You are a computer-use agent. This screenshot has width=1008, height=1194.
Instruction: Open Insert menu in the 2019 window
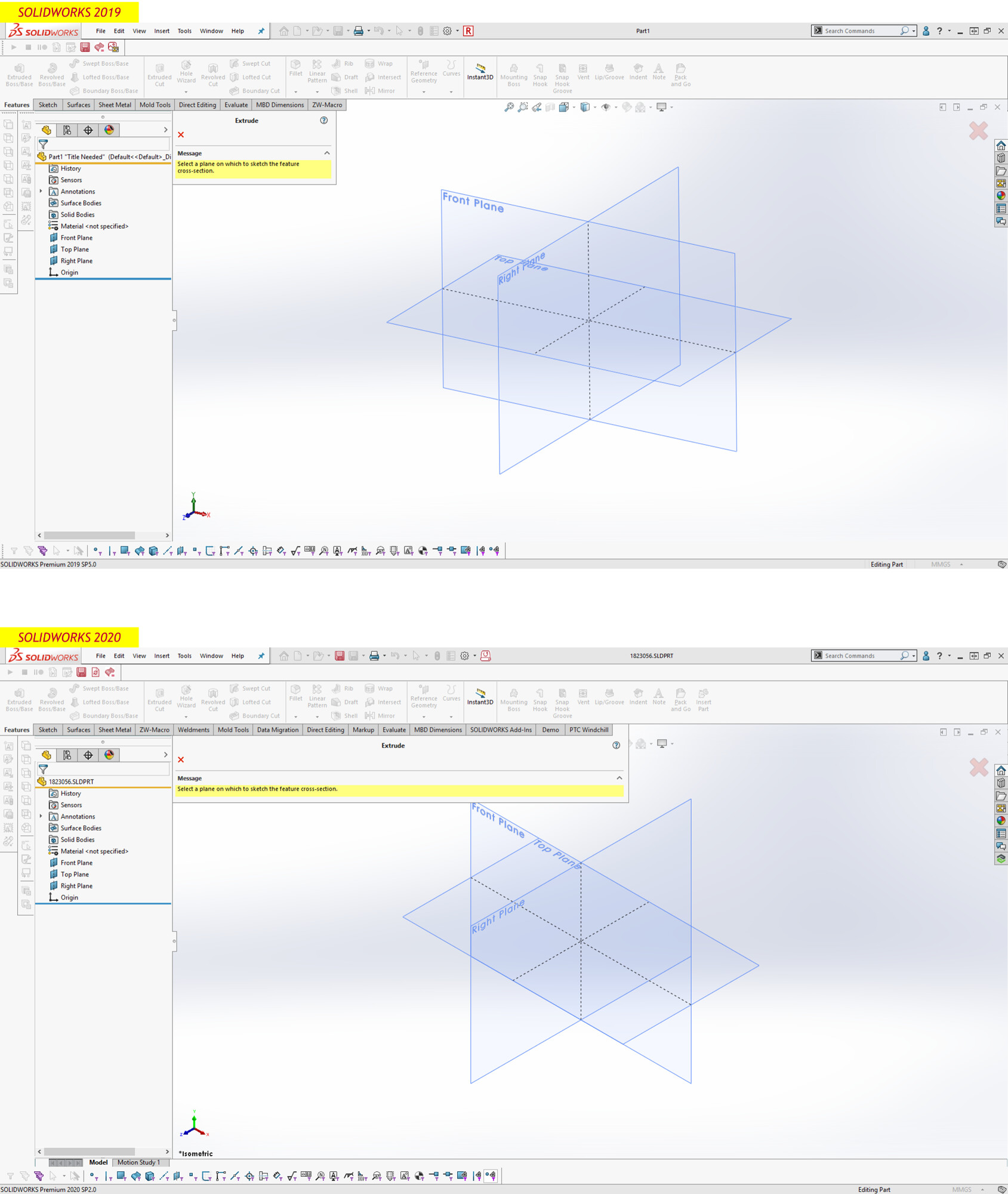[x=162, y=31]
